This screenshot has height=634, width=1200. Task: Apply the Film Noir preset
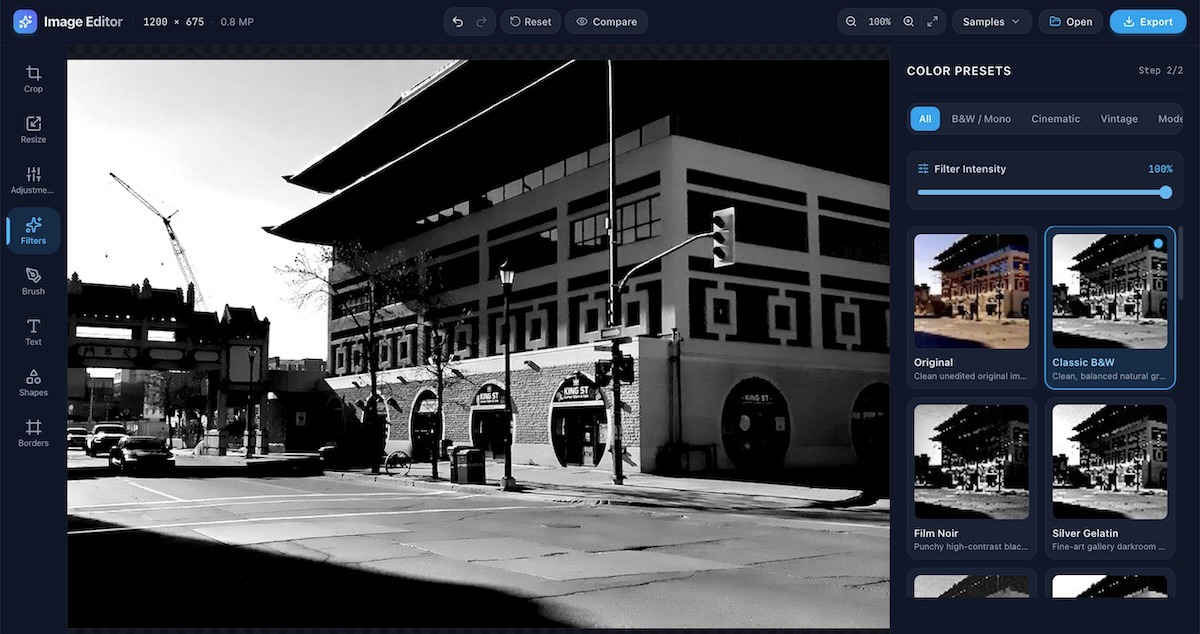[971, 478]
